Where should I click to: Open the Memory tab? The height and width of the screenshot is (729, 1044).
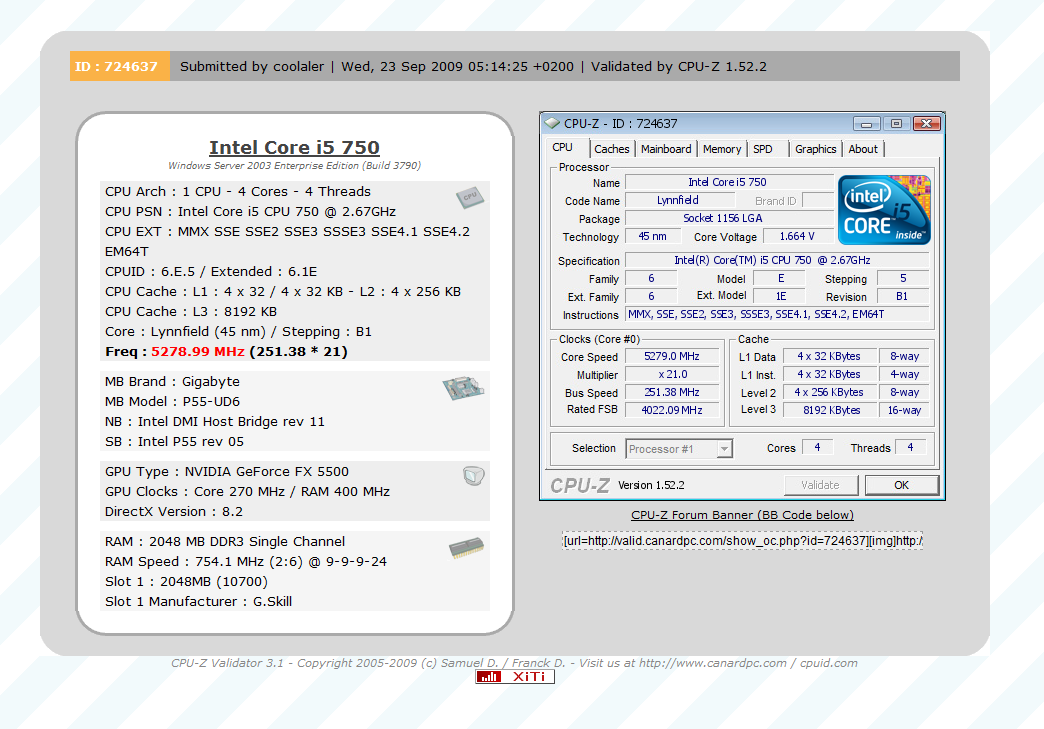[722, 149]
